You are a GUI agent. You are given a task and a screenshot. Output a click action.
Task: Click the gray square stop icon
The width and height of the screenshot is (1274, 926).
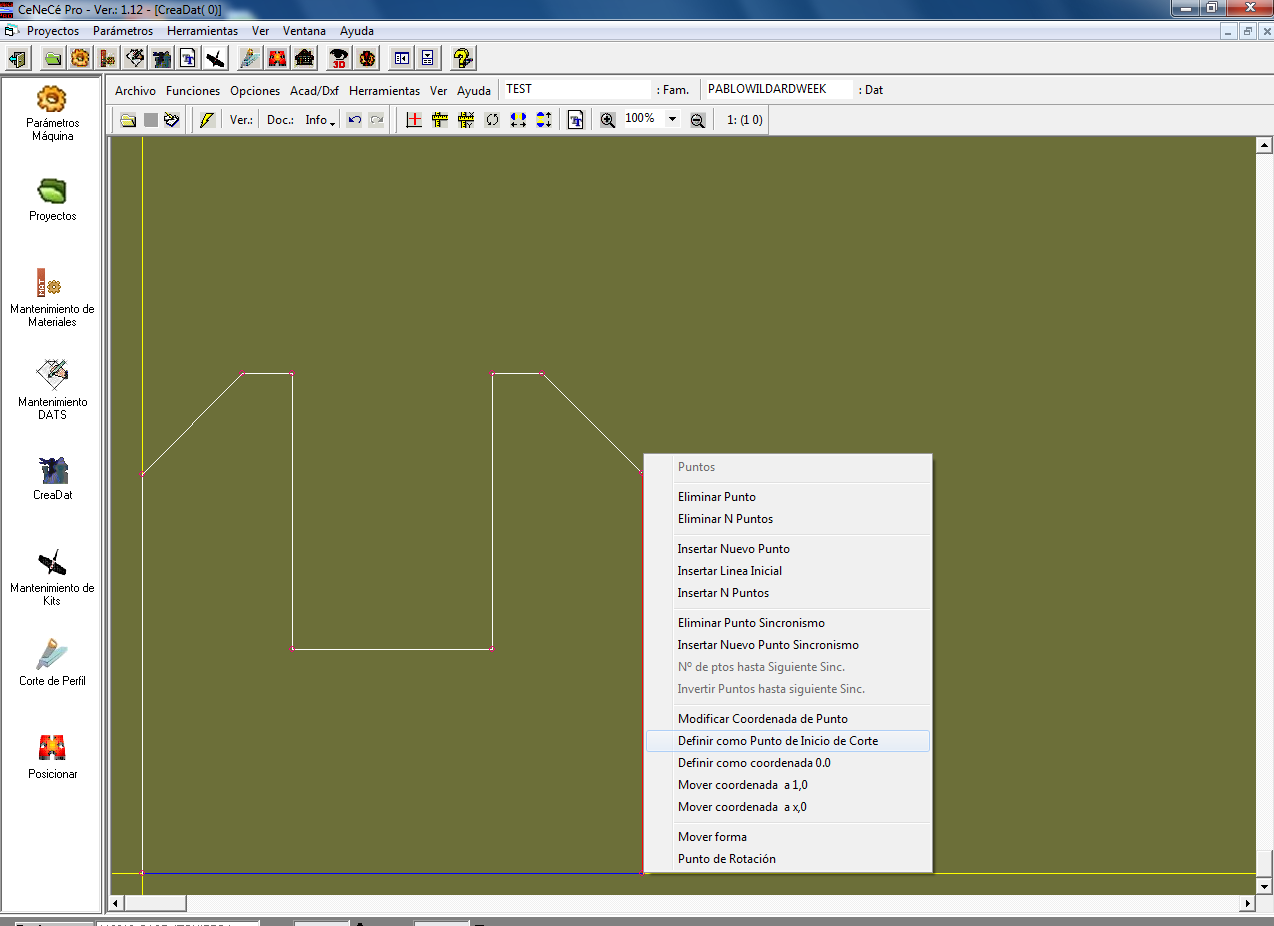pyautogui.click(x=150, y=120)
